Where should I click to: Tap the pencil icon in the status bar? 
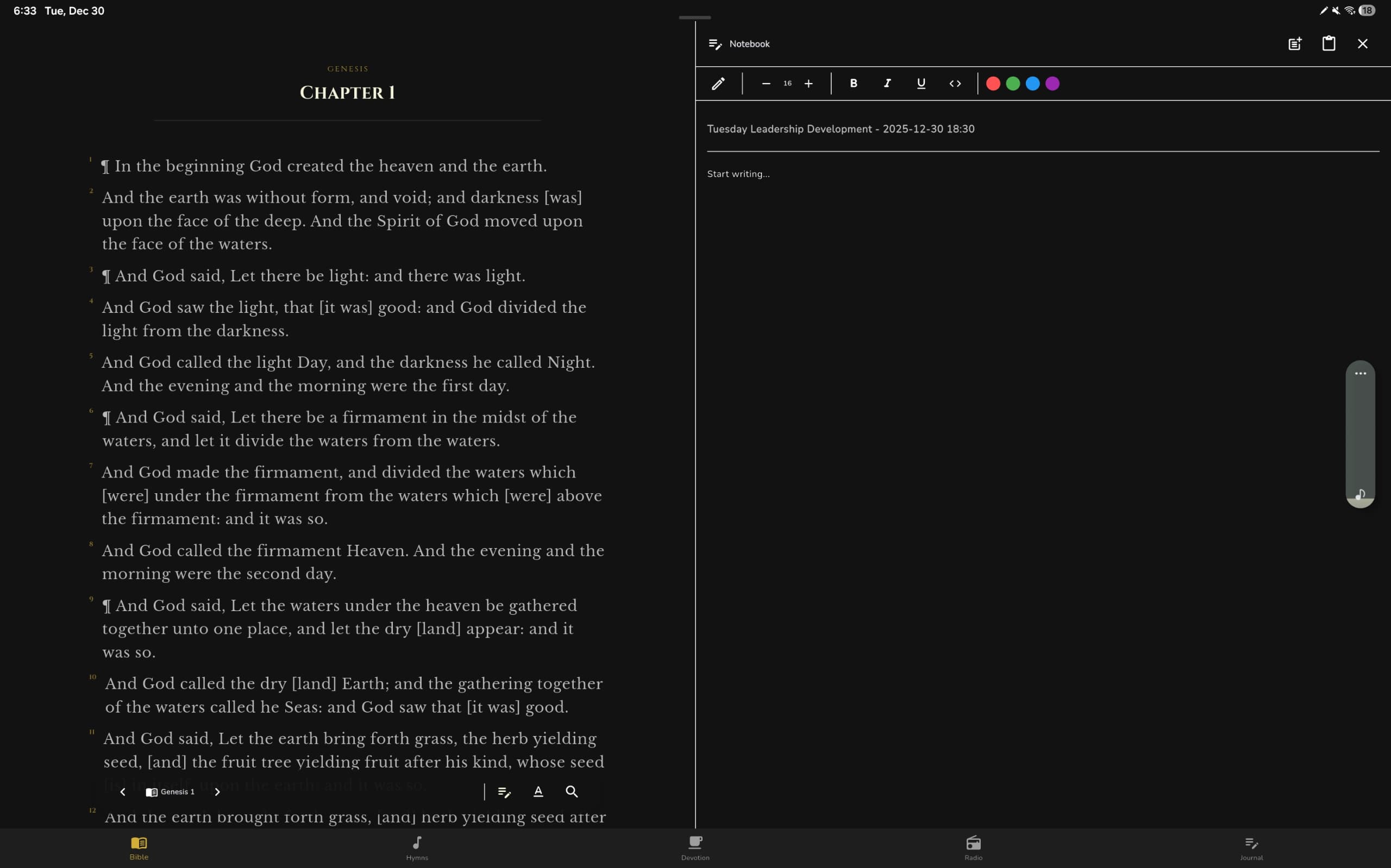pyautogui.click(x=1324, y=10)
